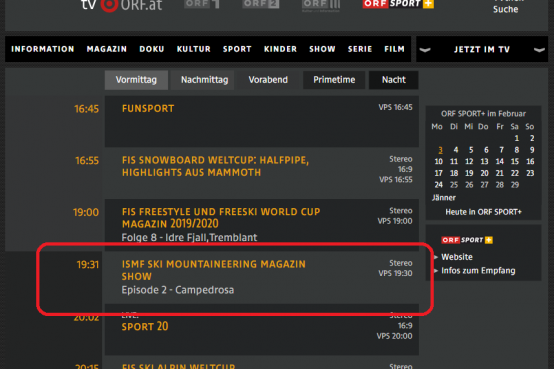
Task: Click the left arrow beside JETZT IM TV
Action: pos(425,49)
